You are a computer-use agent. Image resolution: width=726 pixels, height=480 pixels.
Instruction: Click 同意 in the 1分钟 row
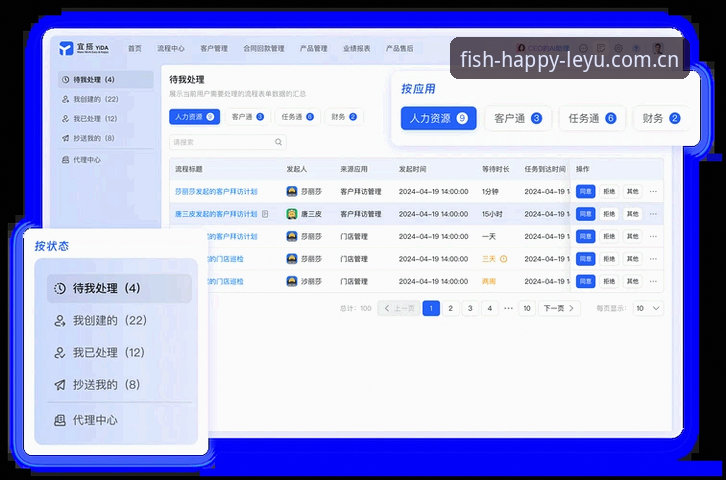[585, 191]
